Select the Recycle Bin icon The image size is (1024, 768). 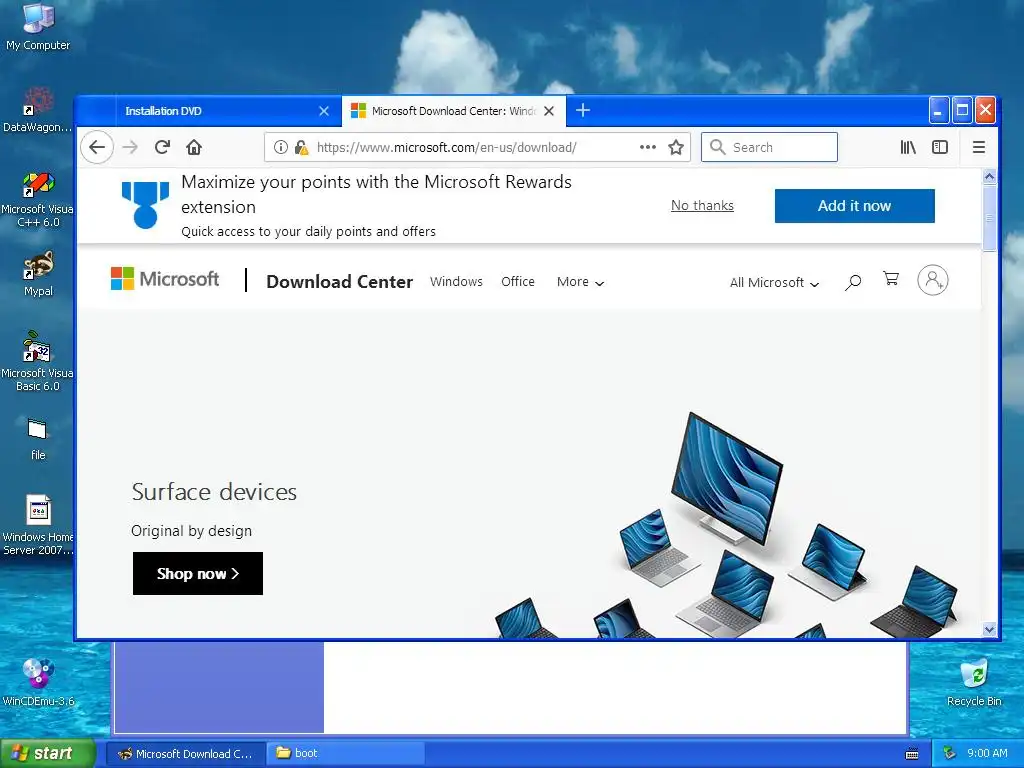click(974, 682)
